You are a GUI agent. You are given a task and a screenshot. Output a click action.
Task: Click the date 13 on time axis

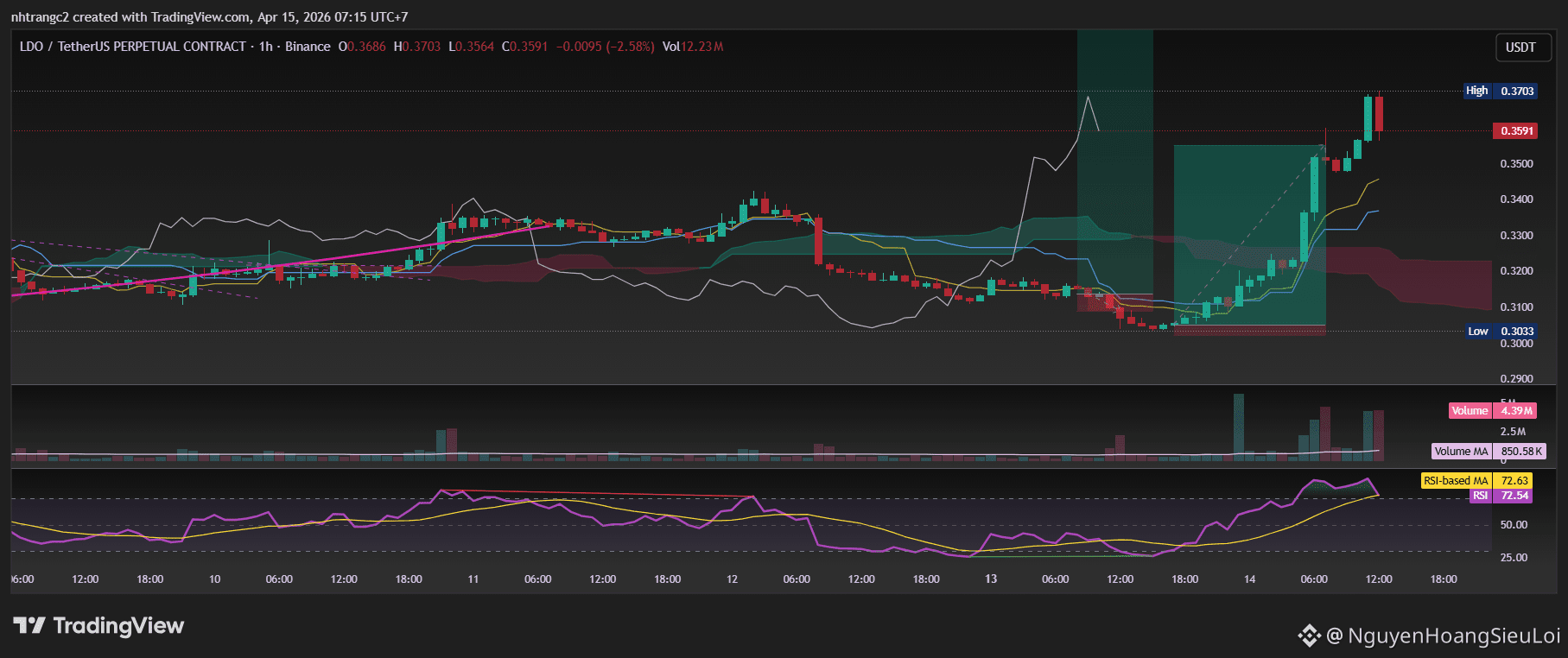pyautogui.click(x=991, y=579)
